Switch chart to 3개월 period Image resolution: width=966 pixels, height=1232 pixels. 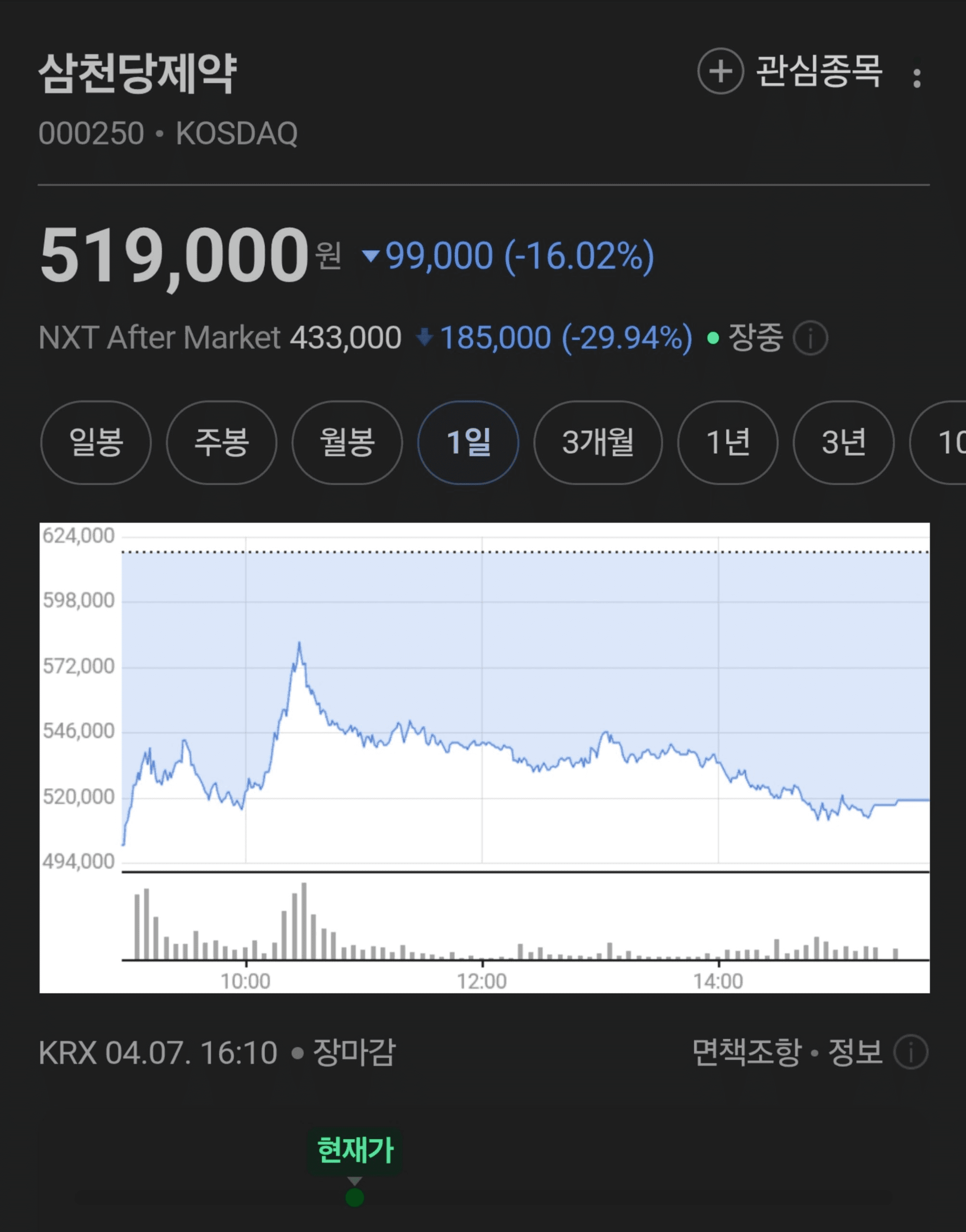598,442
